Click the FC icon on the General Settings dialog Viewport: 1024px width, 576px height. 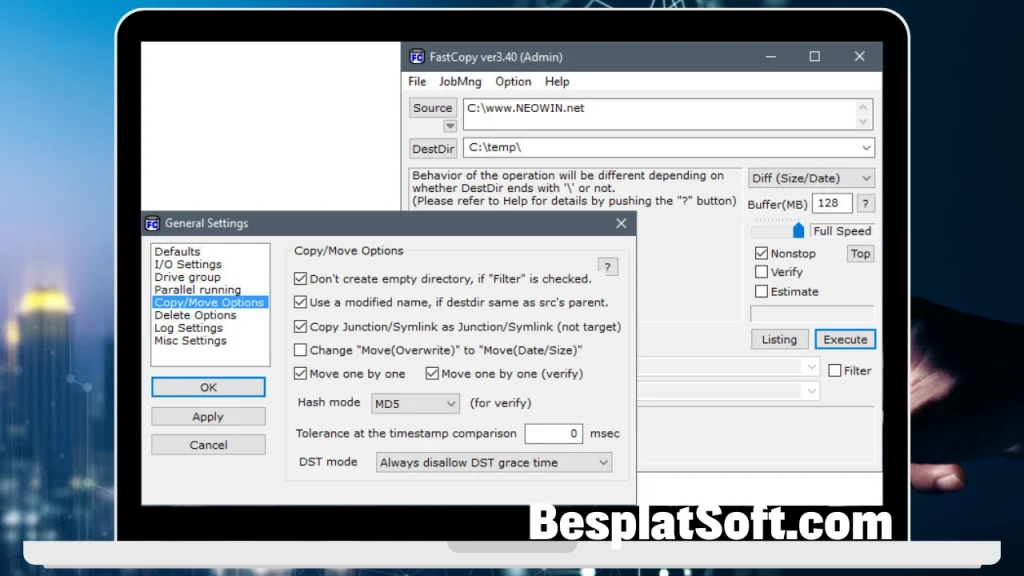point(151,223)
